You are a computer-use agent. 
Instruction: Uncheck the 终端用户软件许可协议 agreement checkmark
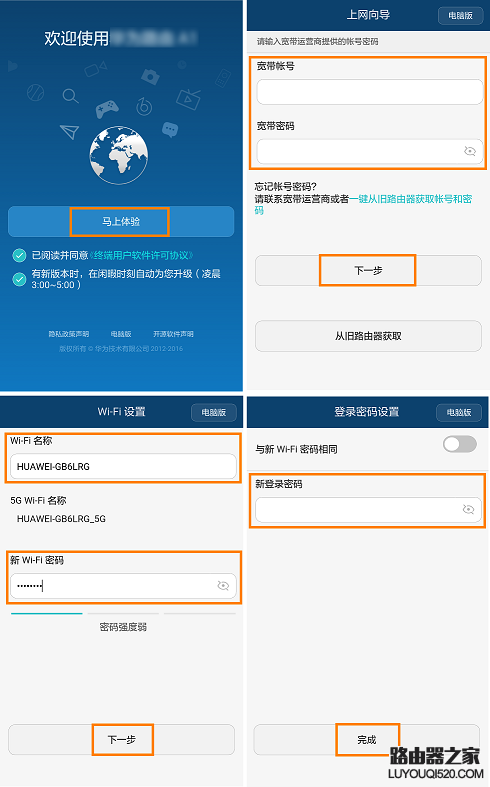tap(19, 255)
